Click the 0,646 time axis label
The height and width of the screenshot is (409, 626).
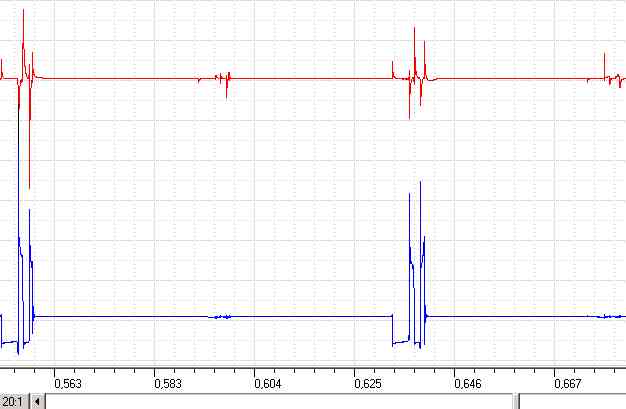click(468, 384)
